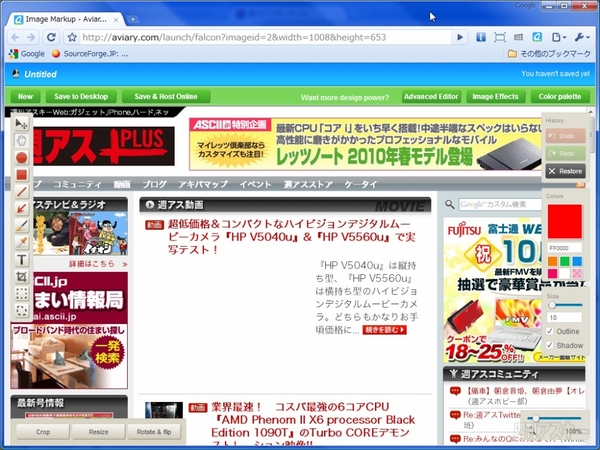
Task: Select the Crop tool in the toolbox
Action: click(21, 276)
